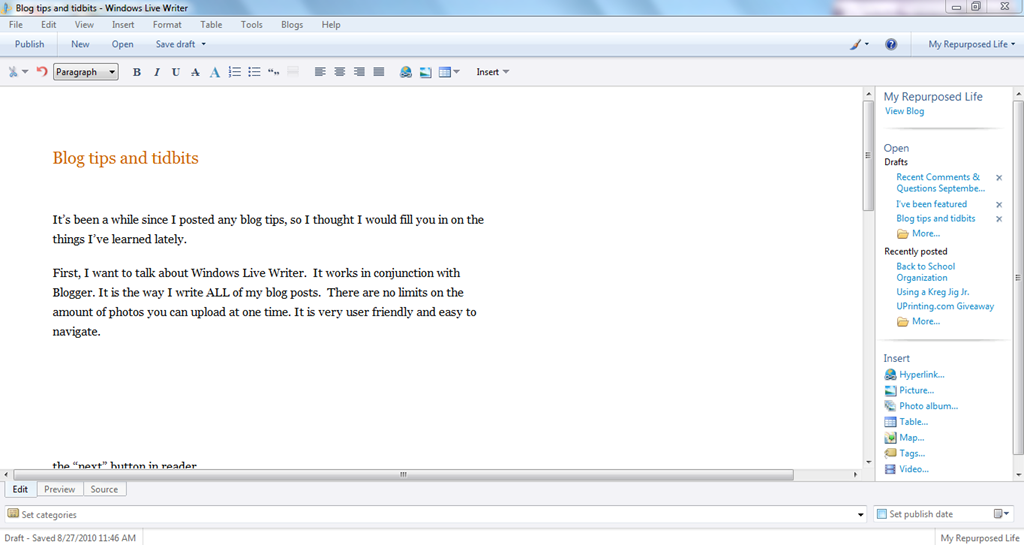The height and width of the screenshot is (545, 1024).
Task: Expand the table icon dropdown arrow
Action: (x=456, y=72)
